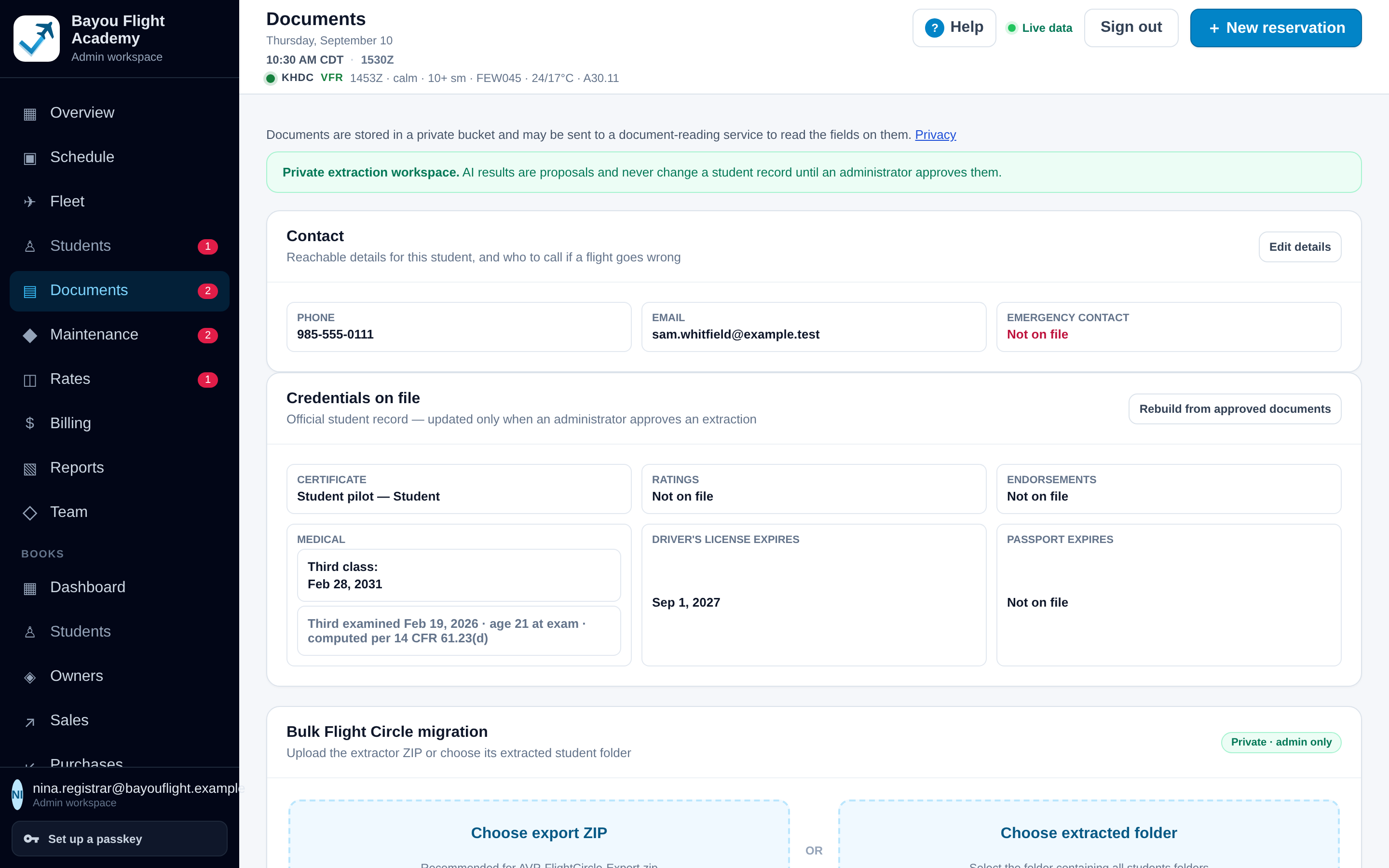
Task: Click the Live data status indicator
Action: (1039, 27)
